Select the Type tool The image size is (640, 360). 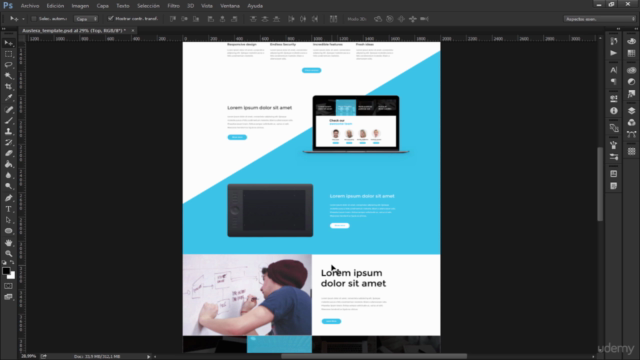(x=8, y=209)
